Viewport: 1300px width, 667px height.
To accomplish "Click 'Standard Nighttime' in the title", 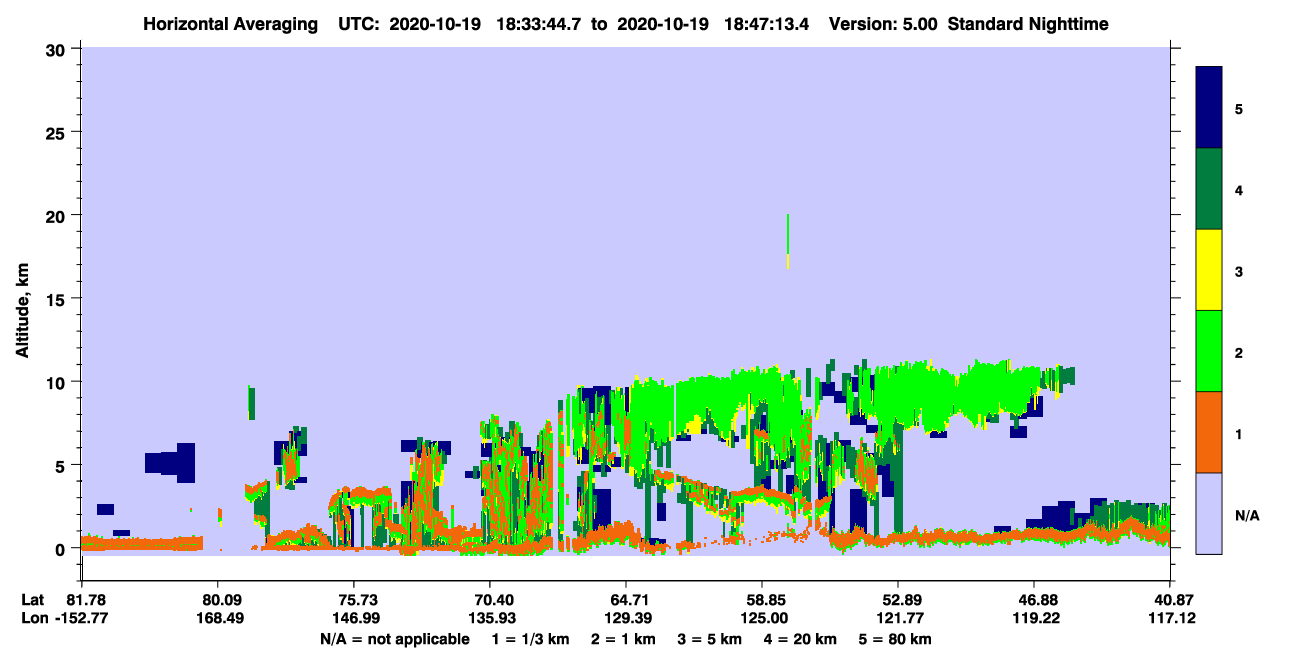I will point(1028,24).
